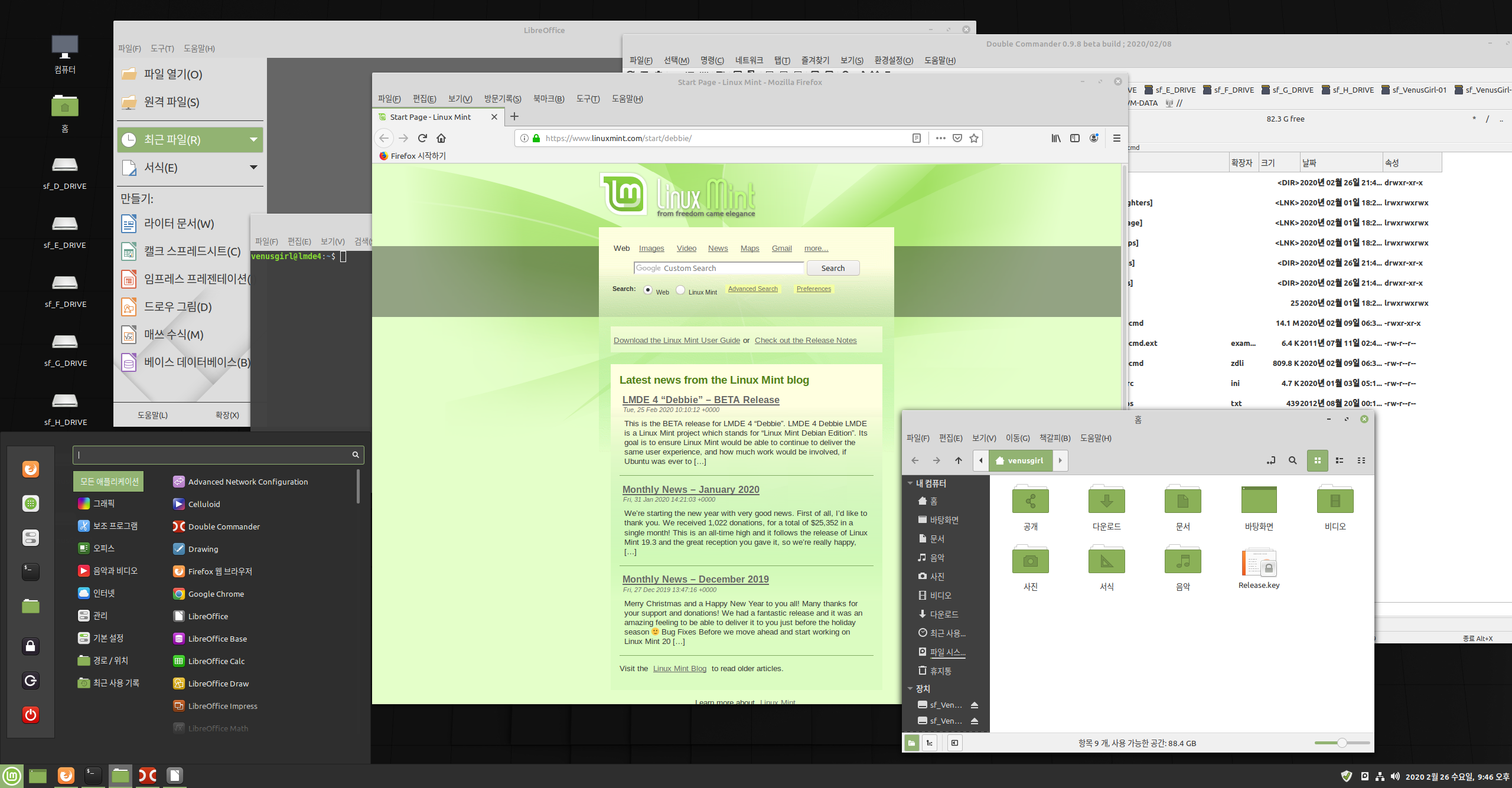This screenshot has height=788, width=1512.
Task: Open the volume control in system tray
Action: 1395,777
